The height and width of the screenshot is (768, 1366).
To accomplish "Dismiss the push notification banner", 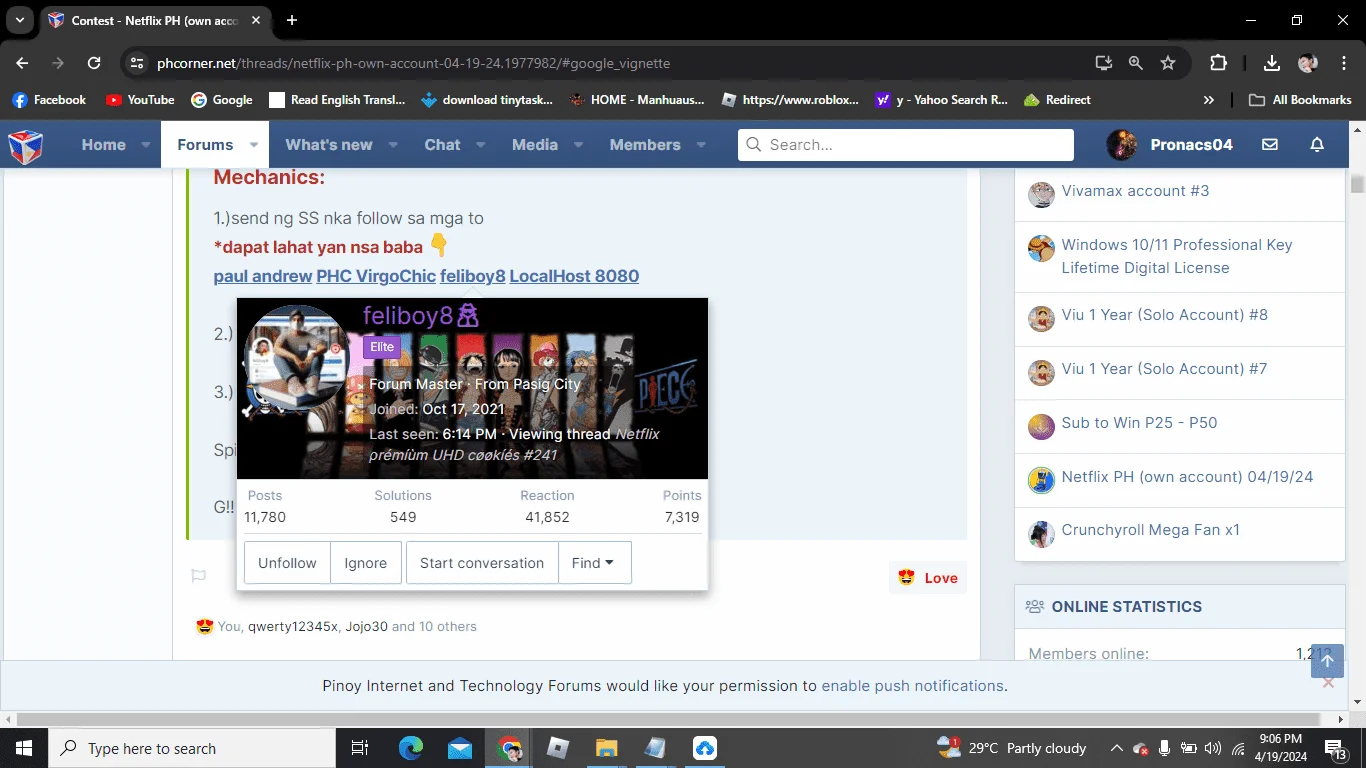I will 1328,683.
